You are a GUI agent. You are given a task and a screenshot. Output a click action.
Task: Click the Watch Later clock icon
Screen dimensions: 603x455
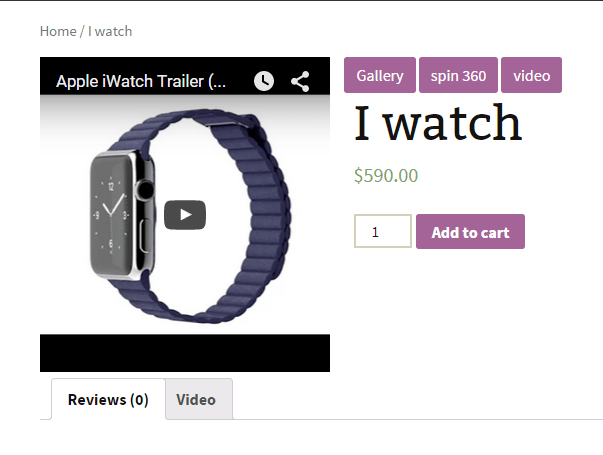point(264,81)
